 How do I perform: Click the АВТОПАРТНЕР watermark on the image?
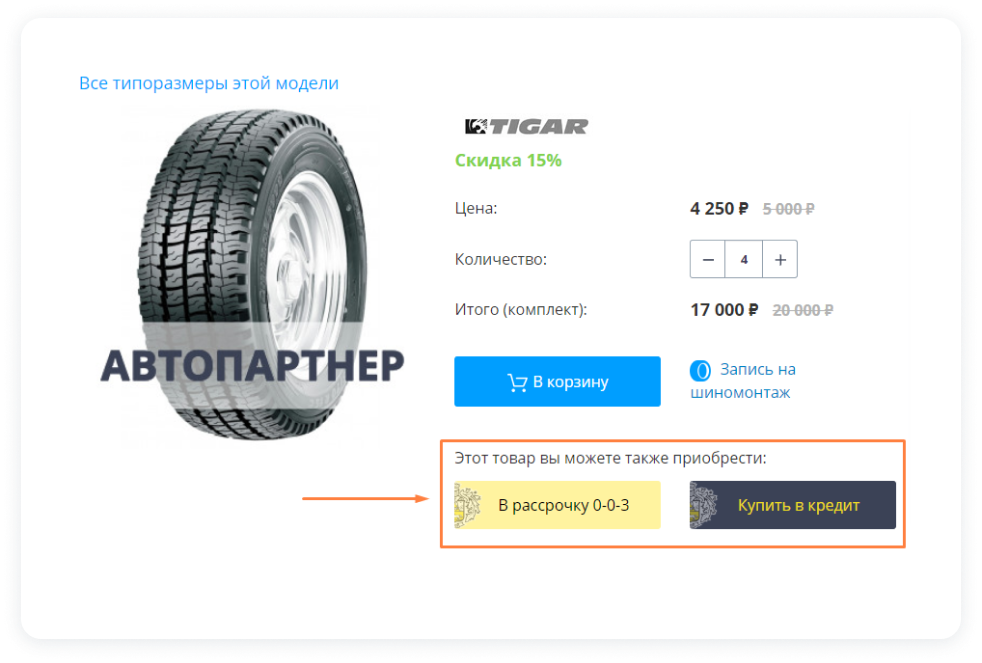tap(252, 366)
